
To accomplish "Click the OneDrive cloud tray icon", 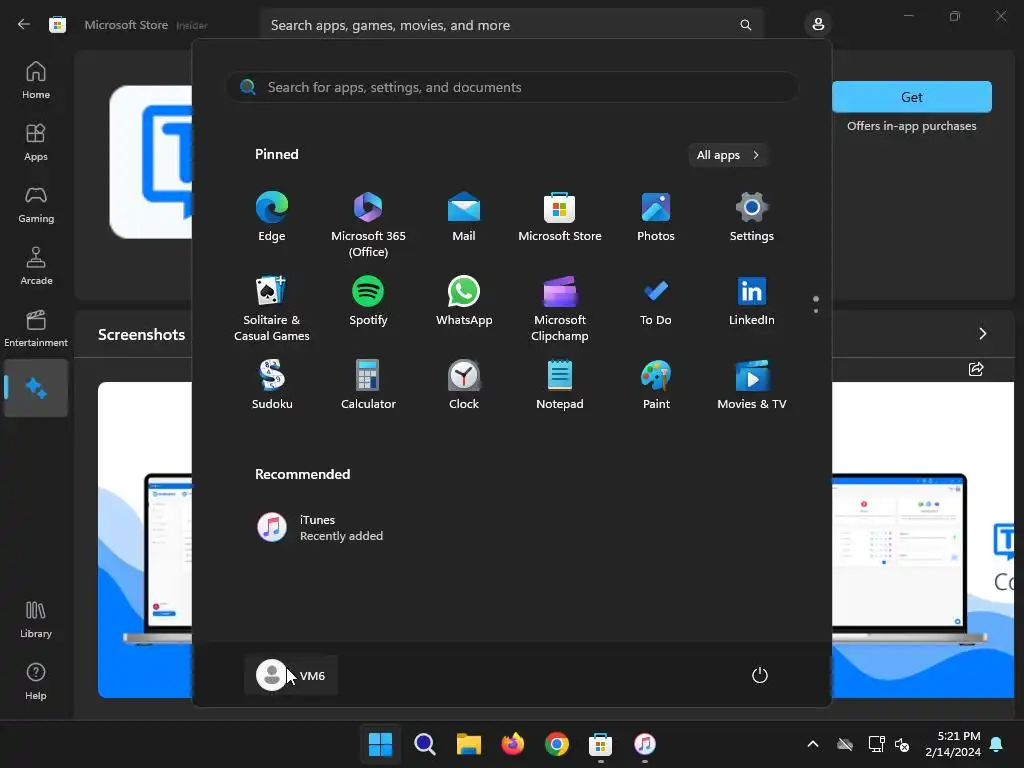I will pos(845,744).
